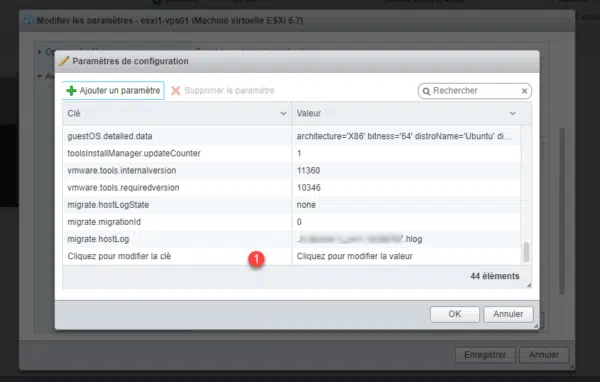Viewport: 600px width, 382px height.
Task: Click the '44 éléments' count label
Action: click(x=495, y=276)
